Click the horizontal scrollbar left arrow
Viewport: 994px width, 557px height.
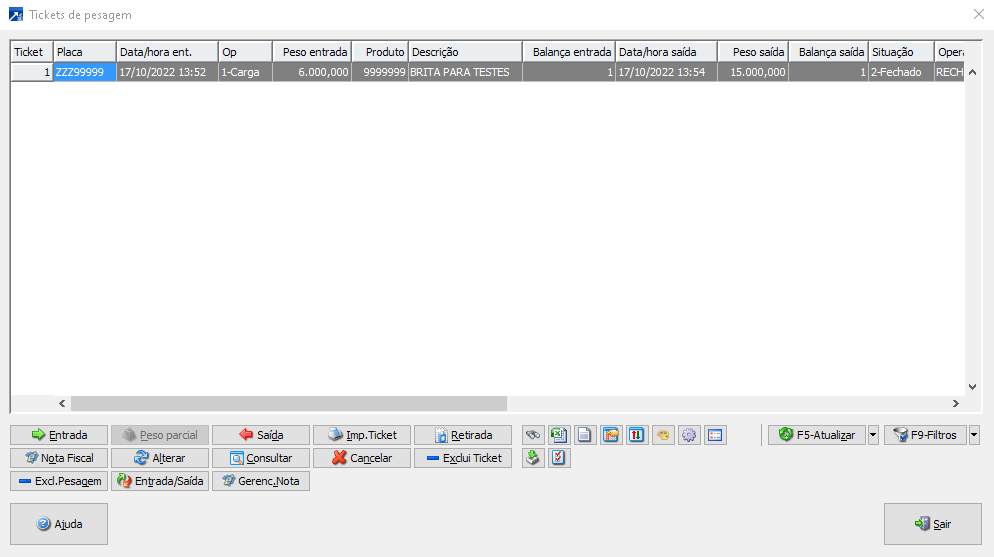[62, 404]
